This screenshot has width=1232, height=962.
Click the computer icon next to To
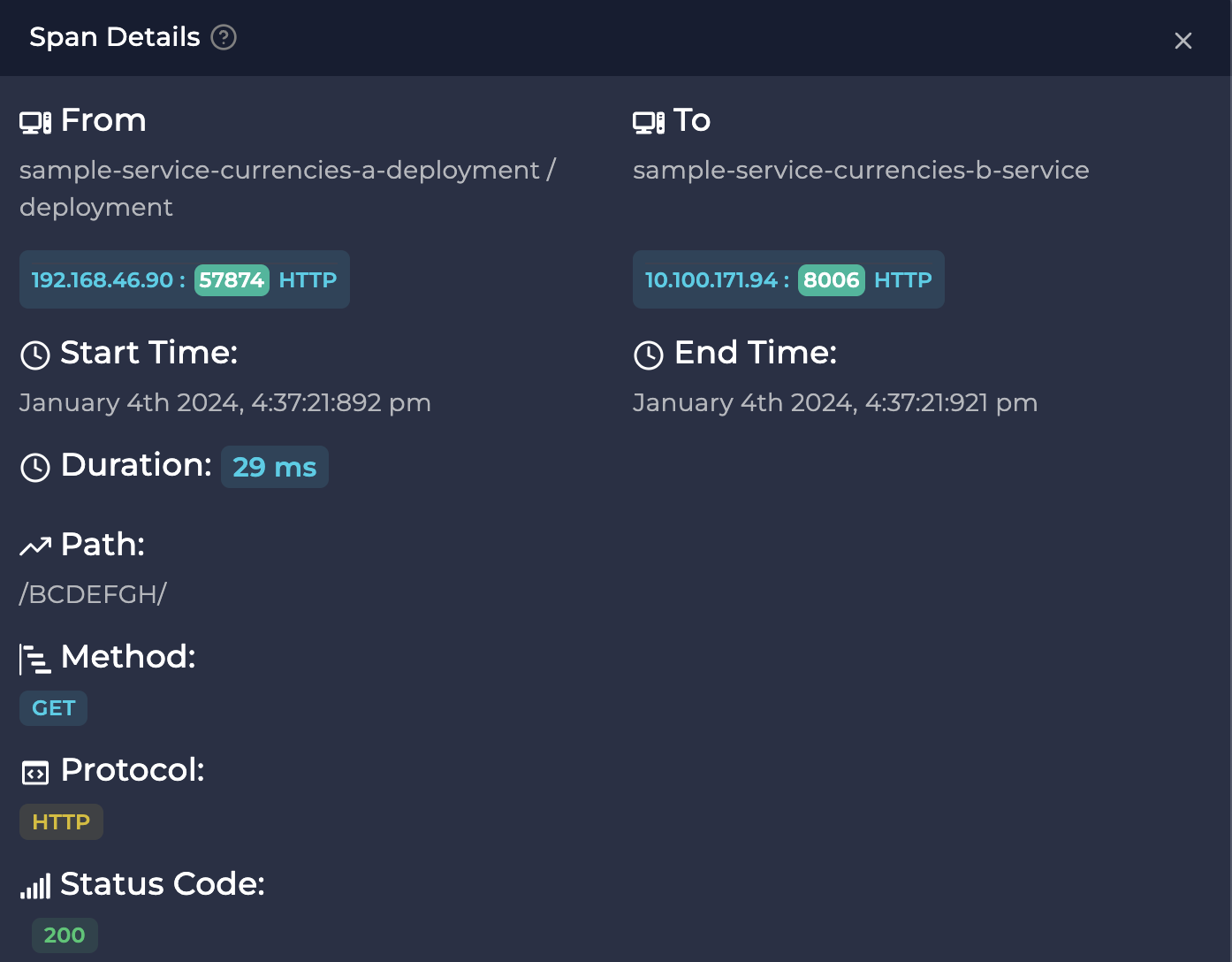[649, 122]
